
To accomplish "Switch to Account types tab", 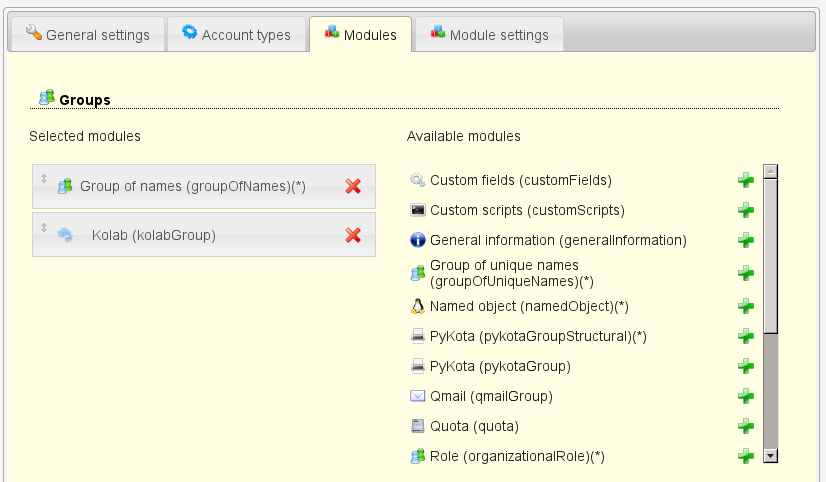I will (x=236, y=35).
